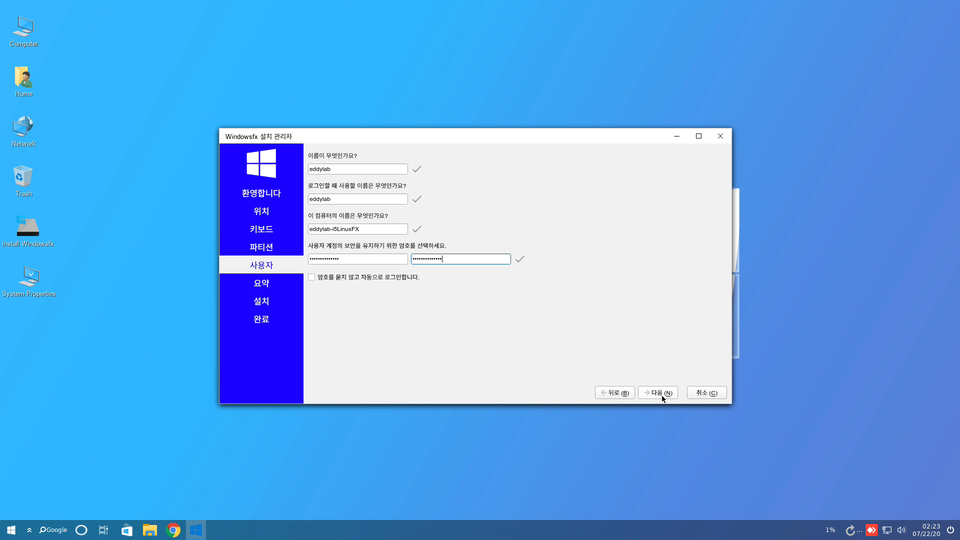Open Task View in the taskbar
This screenshot has width=960, height=540.
click(x=103, y=530)
